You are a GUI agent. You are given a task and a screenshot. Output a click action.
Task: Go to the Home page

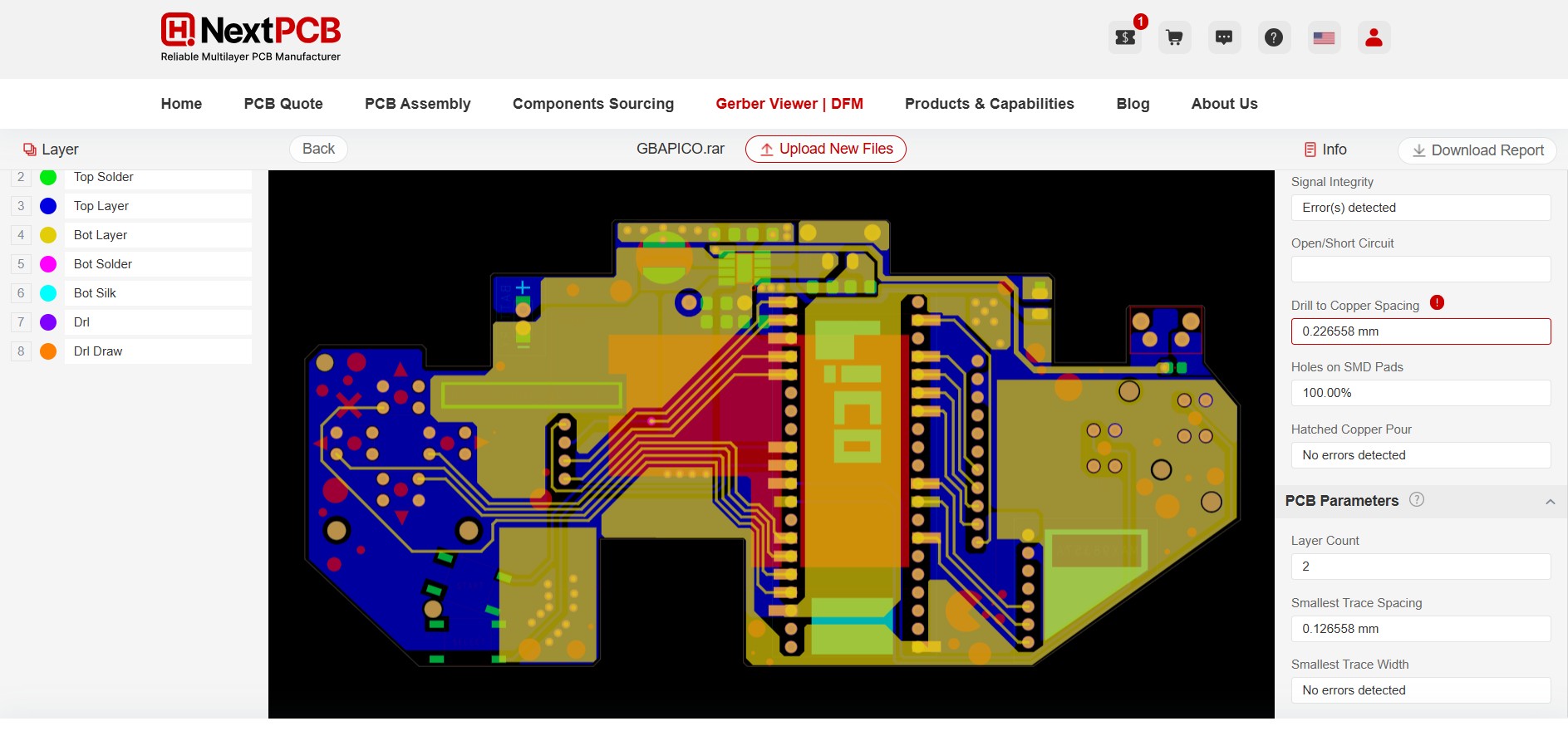coord(181,104)
